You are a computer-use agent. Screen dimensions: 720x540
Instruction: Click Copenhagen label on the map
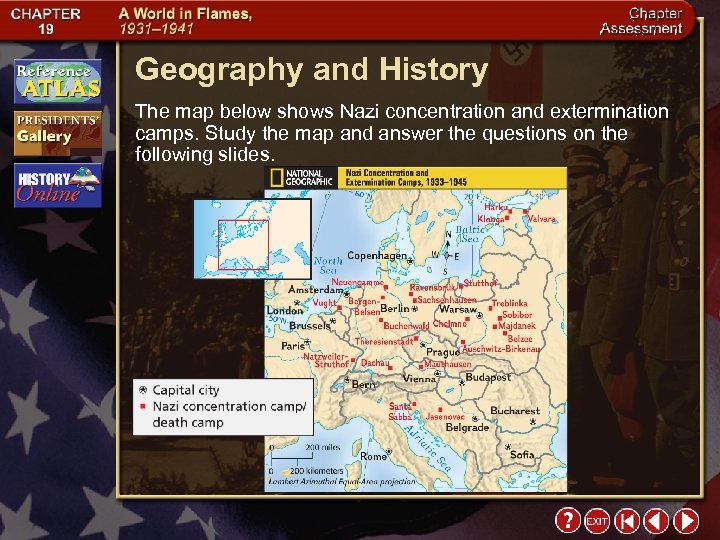coord(377,256)
